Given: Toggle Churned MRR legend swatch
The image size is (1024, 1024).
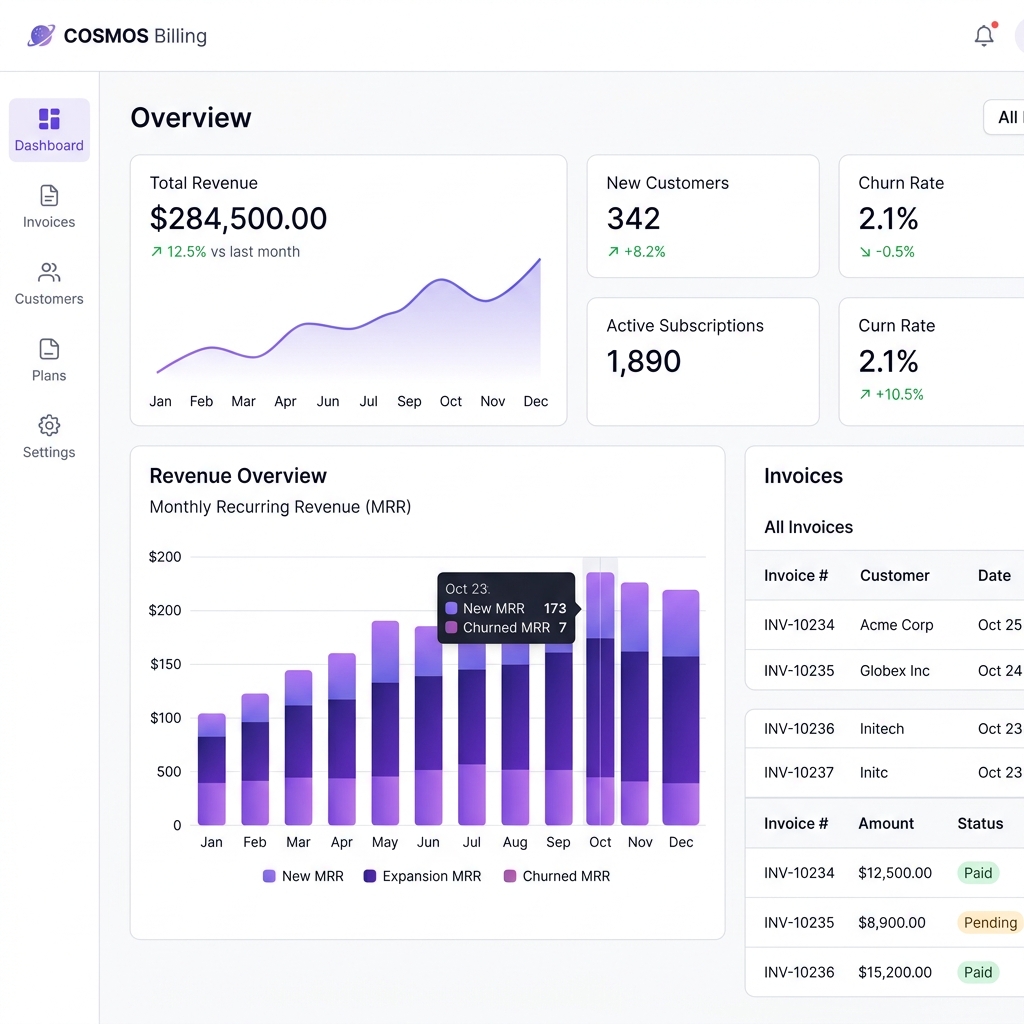Looking at the screenshot, I should tap(510, 876).
